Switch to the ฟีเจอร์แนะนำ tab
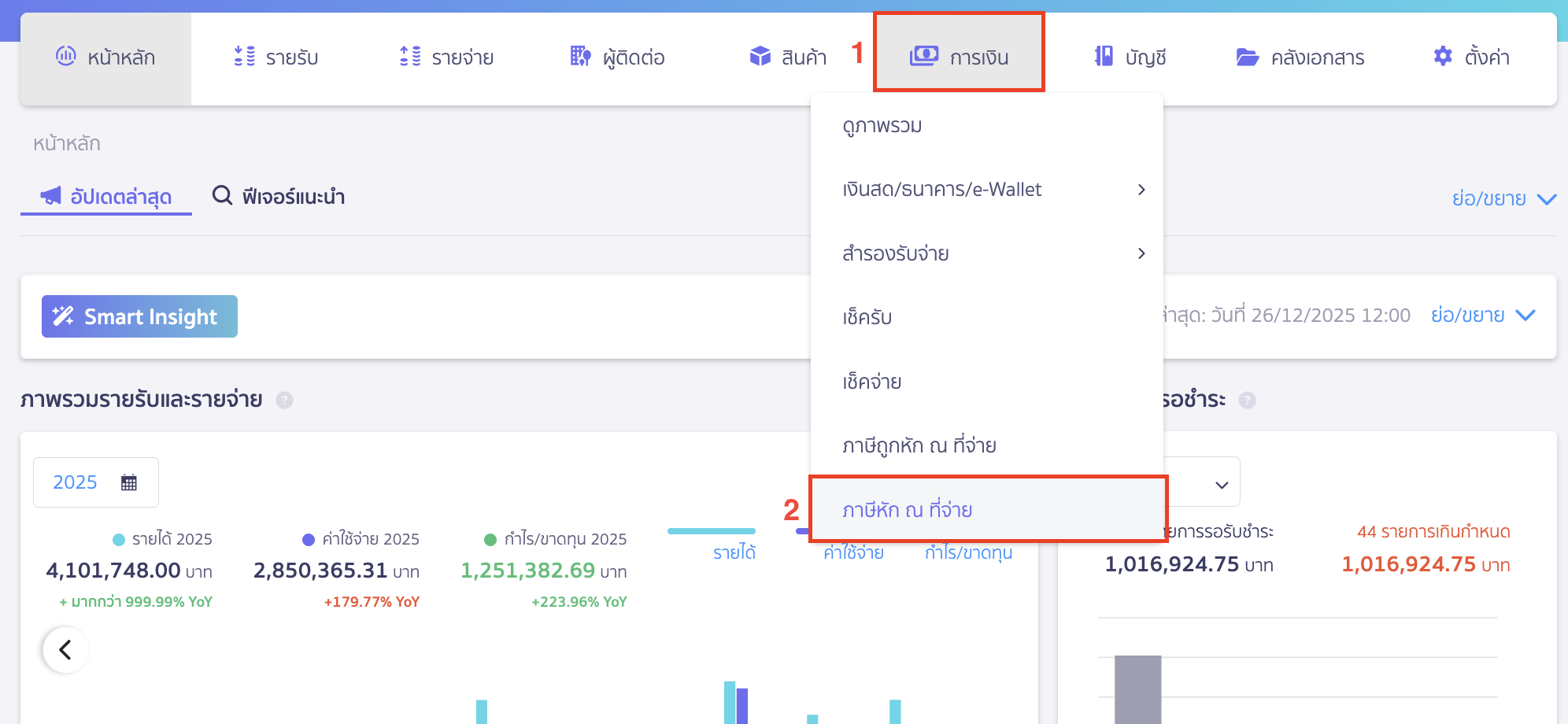 point(279,197)
